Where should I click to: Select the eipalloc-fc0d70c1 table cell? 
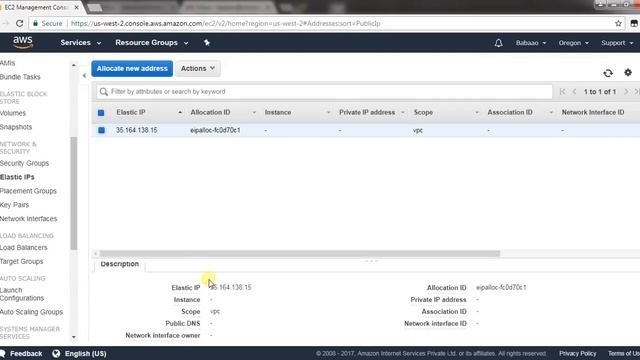215,130
